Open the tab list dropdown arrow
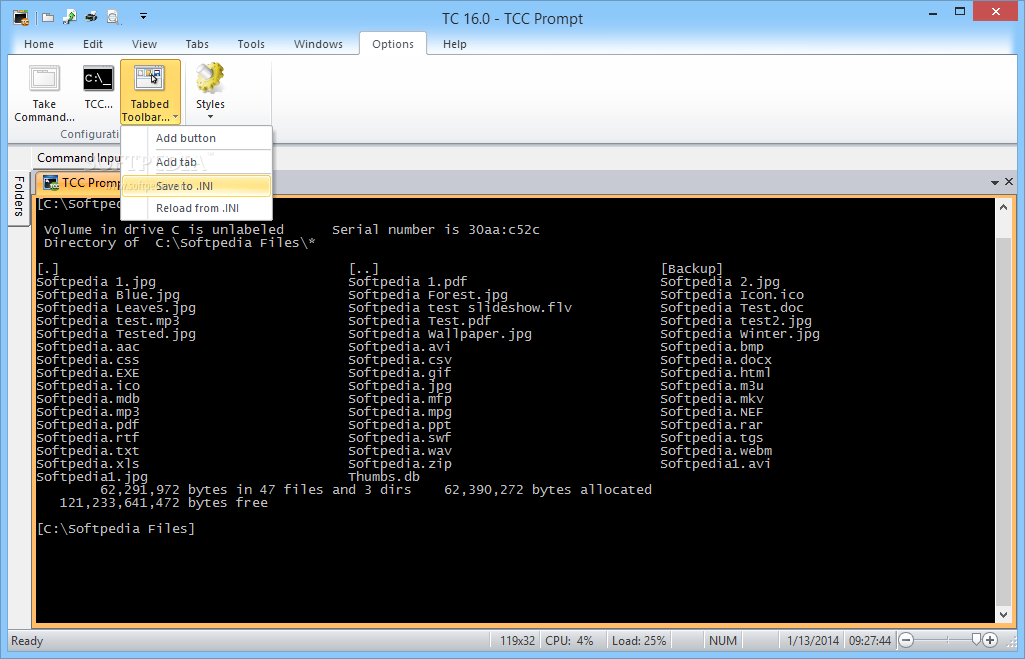This screenshot has height=659, width=1025. click(994, 182)
